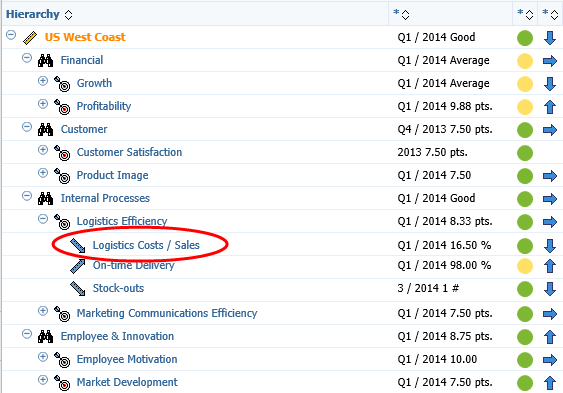Click the right trend arrow in Financial row
Viewport: 563px width, 393px height.
click(550, 61)
